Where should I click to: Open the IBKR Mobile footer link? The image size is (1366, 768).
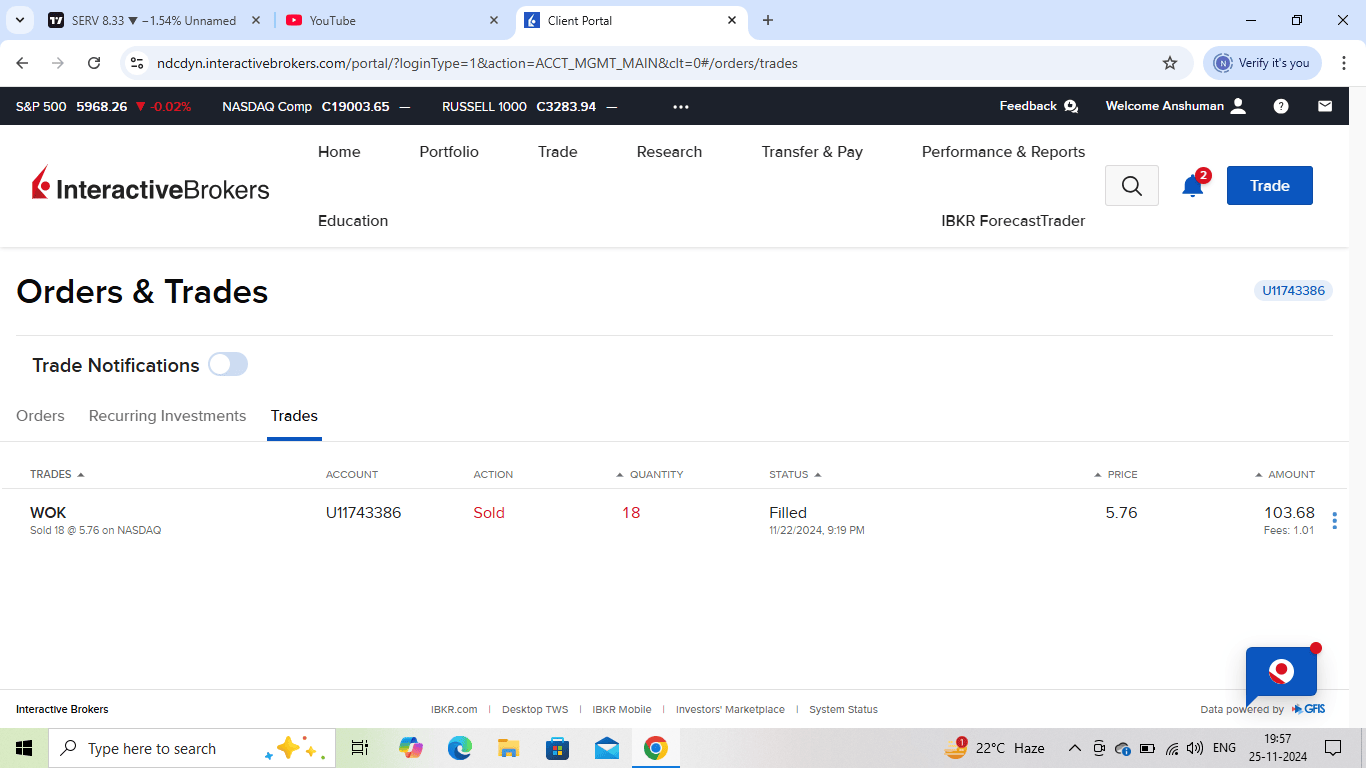coord(622,710)
